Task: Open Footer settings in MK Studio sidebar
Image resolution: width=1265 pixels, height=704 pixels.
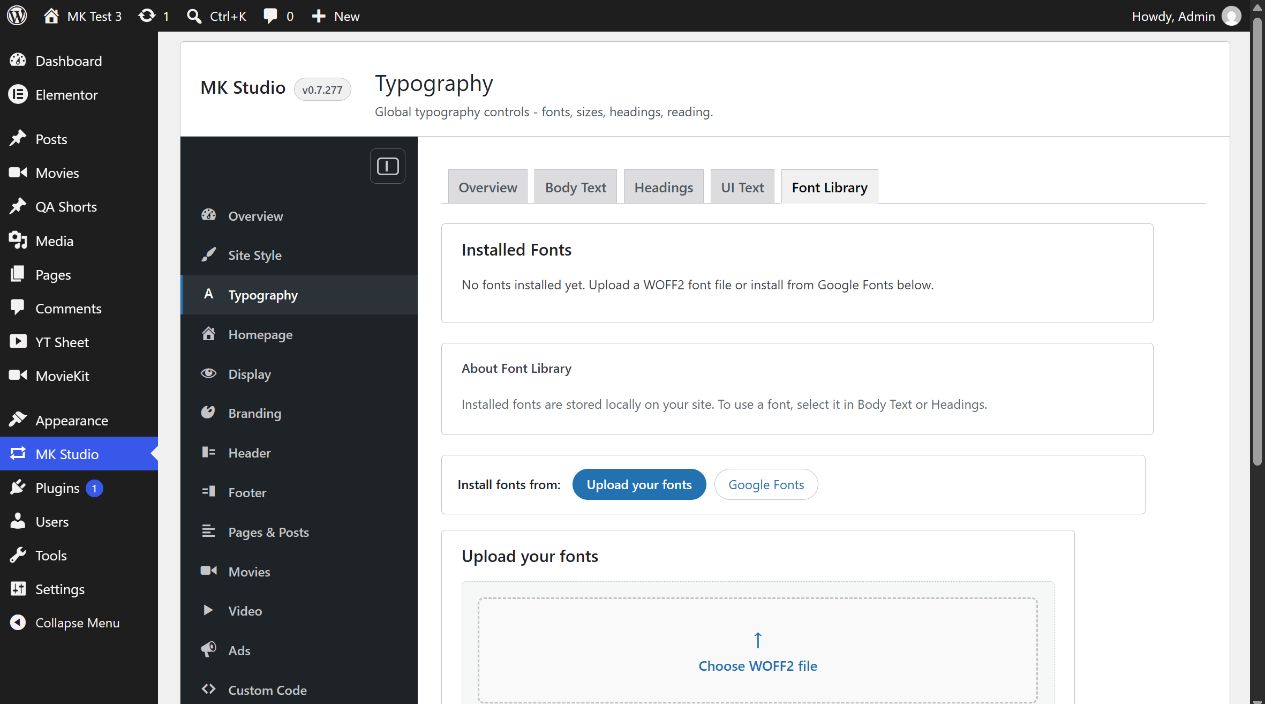Action: (x=299, y=493)
